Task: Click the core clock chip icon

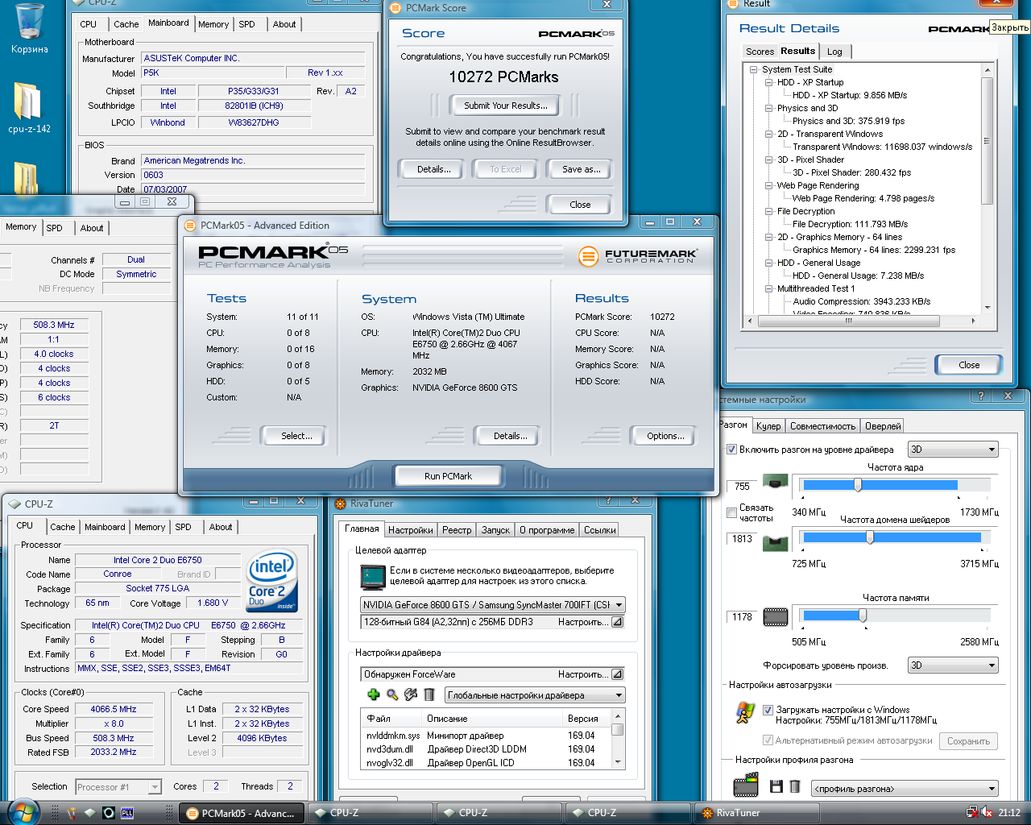Action: point(775,483)
